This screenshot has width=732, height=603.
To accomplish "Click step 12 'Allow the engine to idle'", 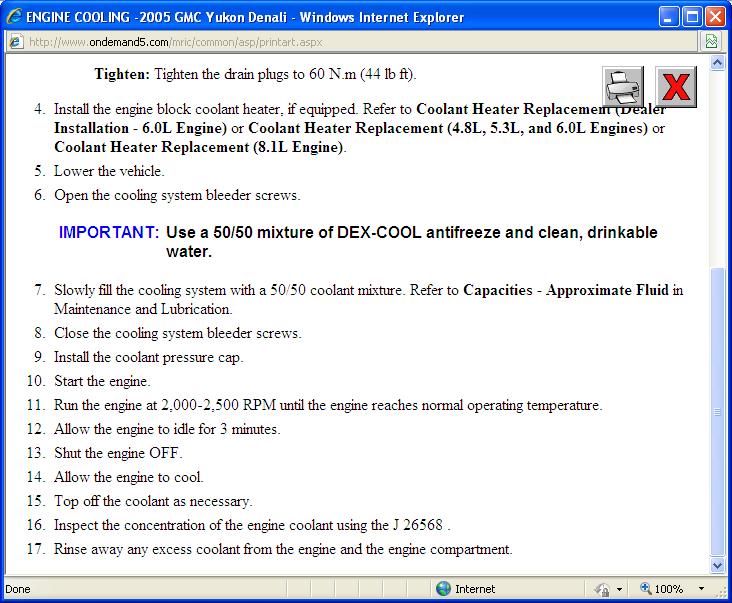I will (x=167, y=428).
